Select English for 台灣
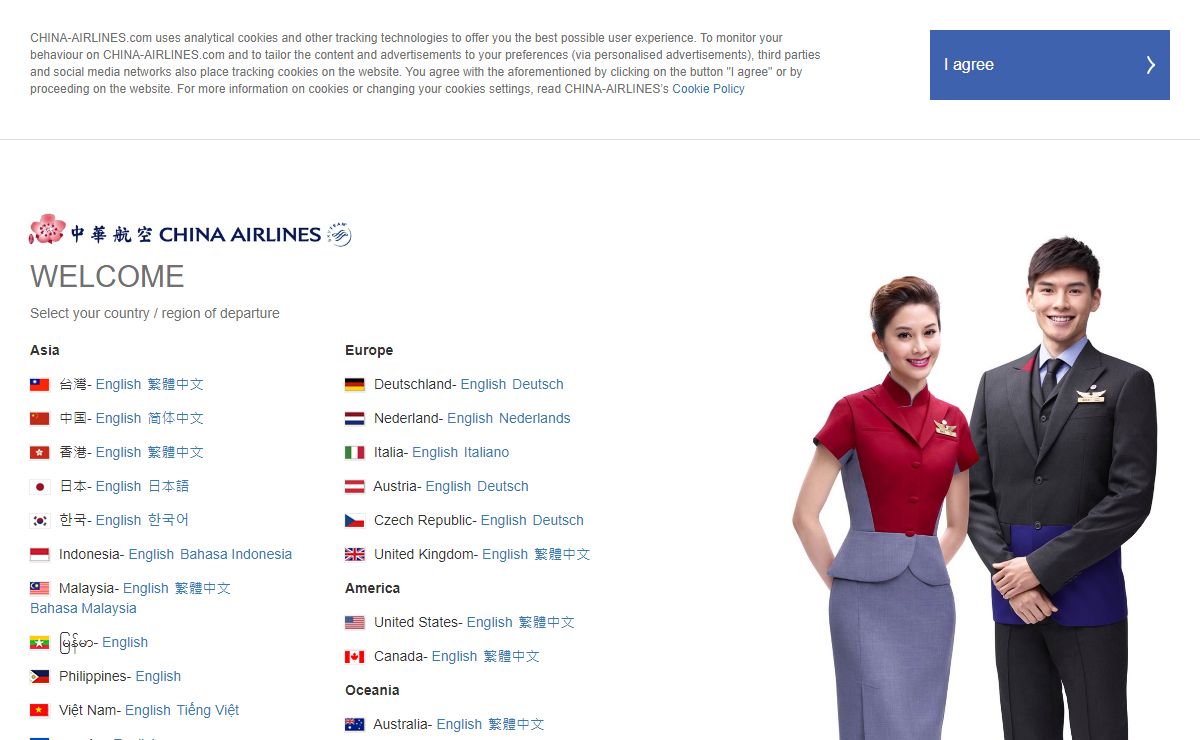The image size is (1200, 740). point(119,384)
